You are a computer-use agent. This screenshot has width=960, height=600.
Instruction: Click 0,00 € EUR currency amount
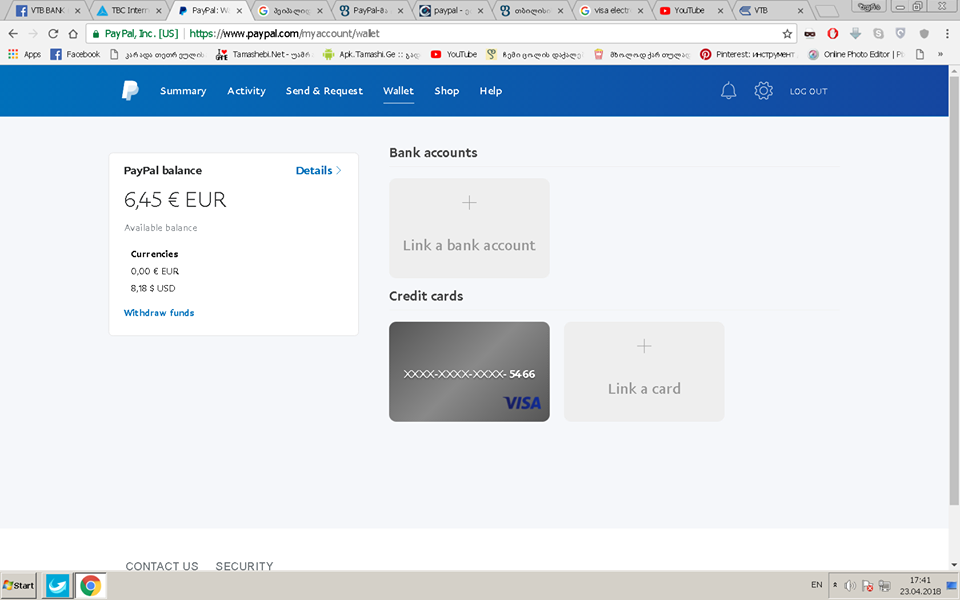click(x=155, y=271)
